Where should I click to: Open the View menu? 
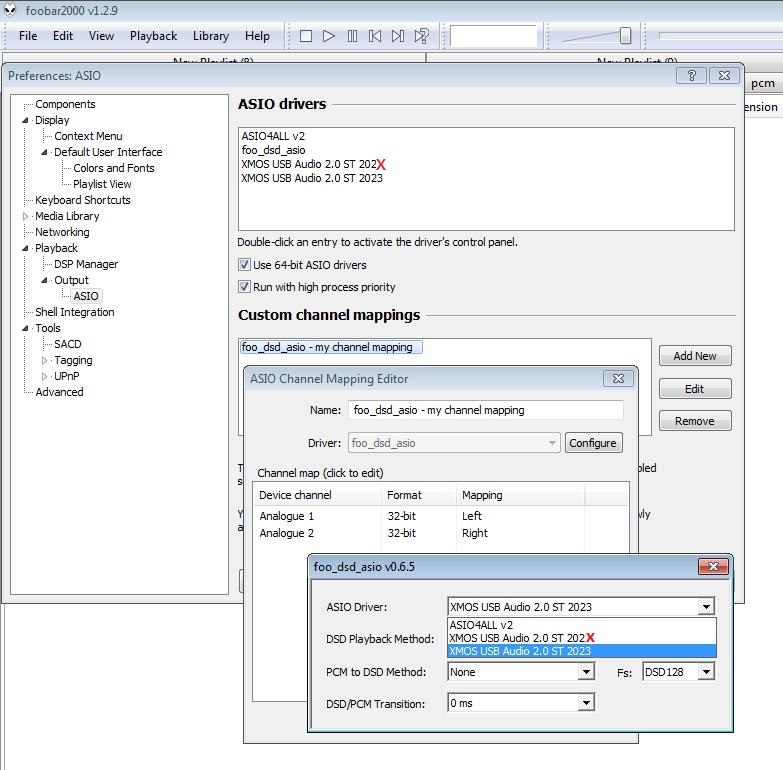click(101, 36)
